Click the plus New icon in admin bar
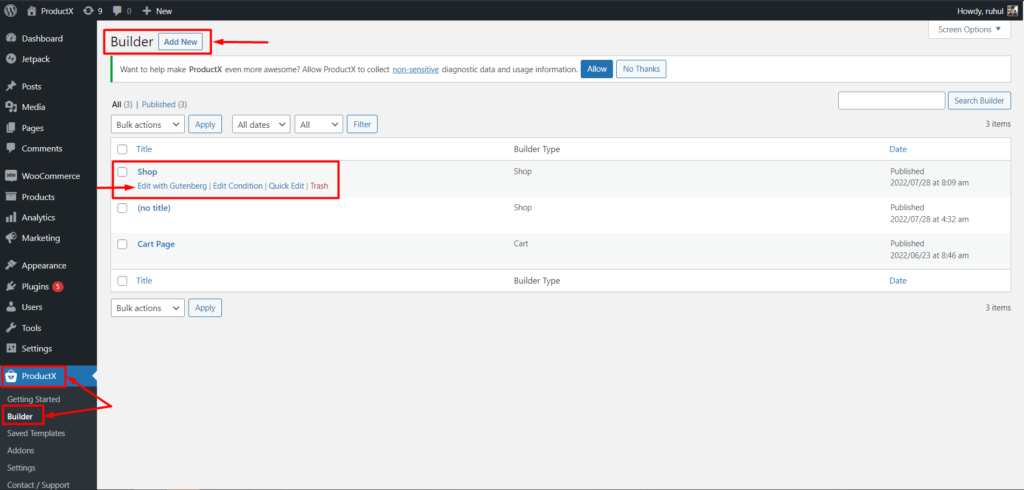Image resolution: width=1024 pixels, height=490 pixels. [x=147, y=10]
